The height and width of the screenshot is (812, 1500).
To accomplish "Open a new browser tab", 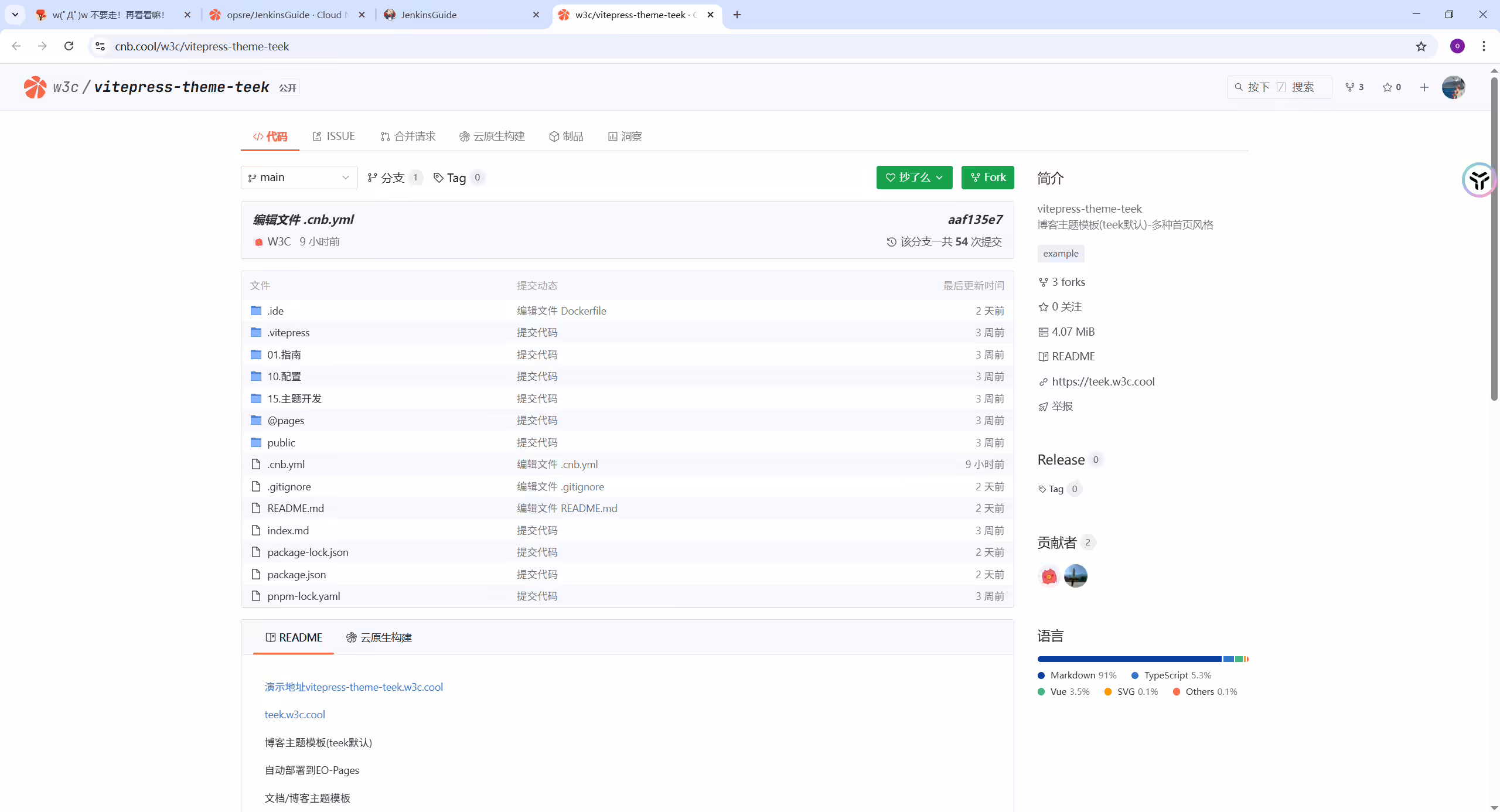I will coord(737,15).
